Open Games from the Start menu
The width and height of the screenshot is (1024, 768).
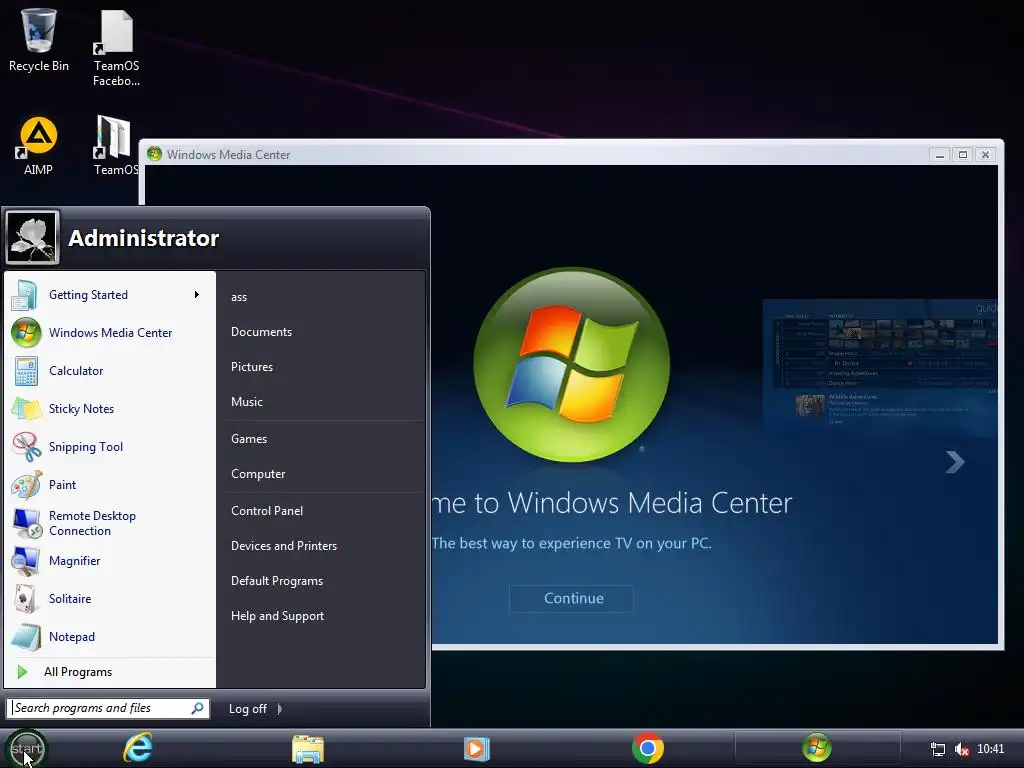pyautogui.click(x=249, y=439)
